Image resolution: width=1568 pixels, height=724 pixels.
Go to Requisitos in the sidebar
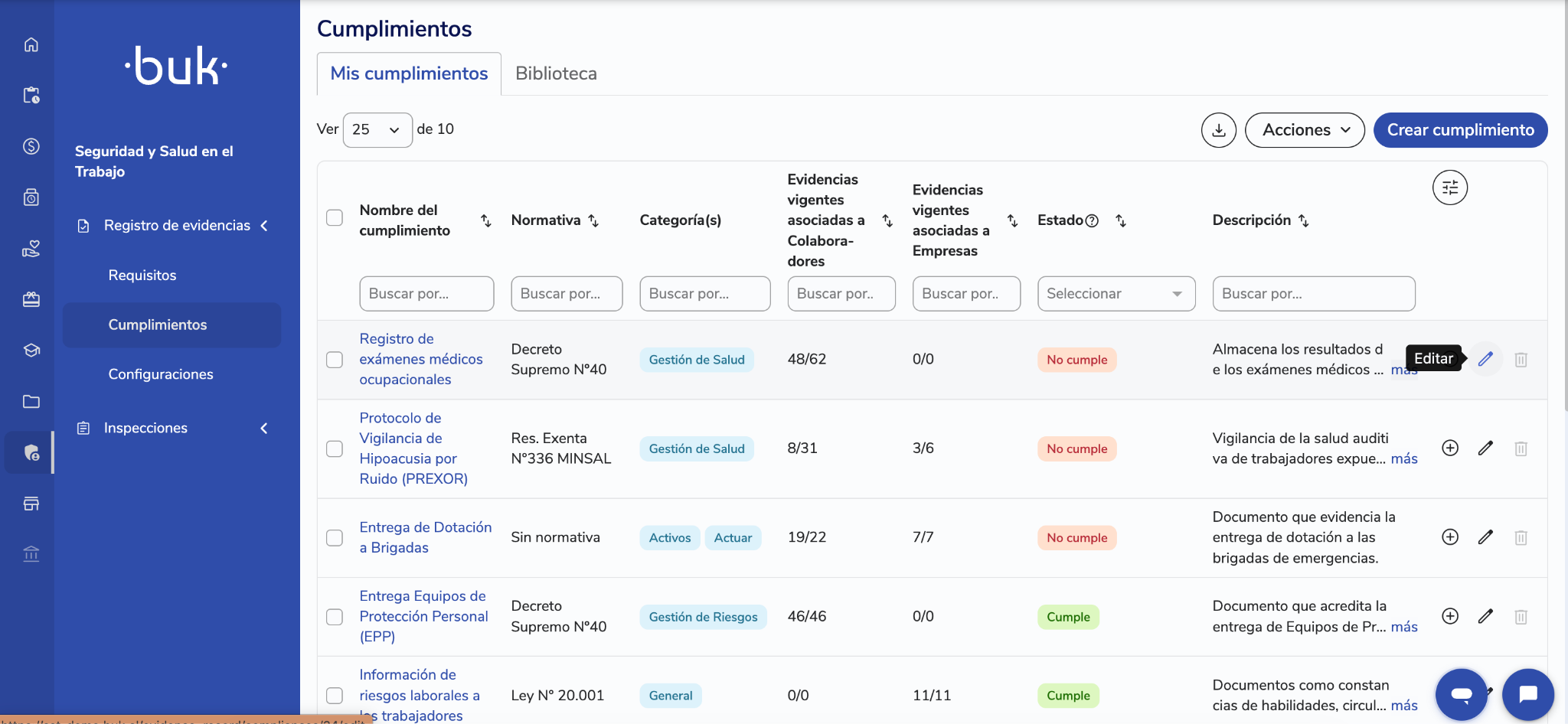pyautogui.click(x=142, y=276)
